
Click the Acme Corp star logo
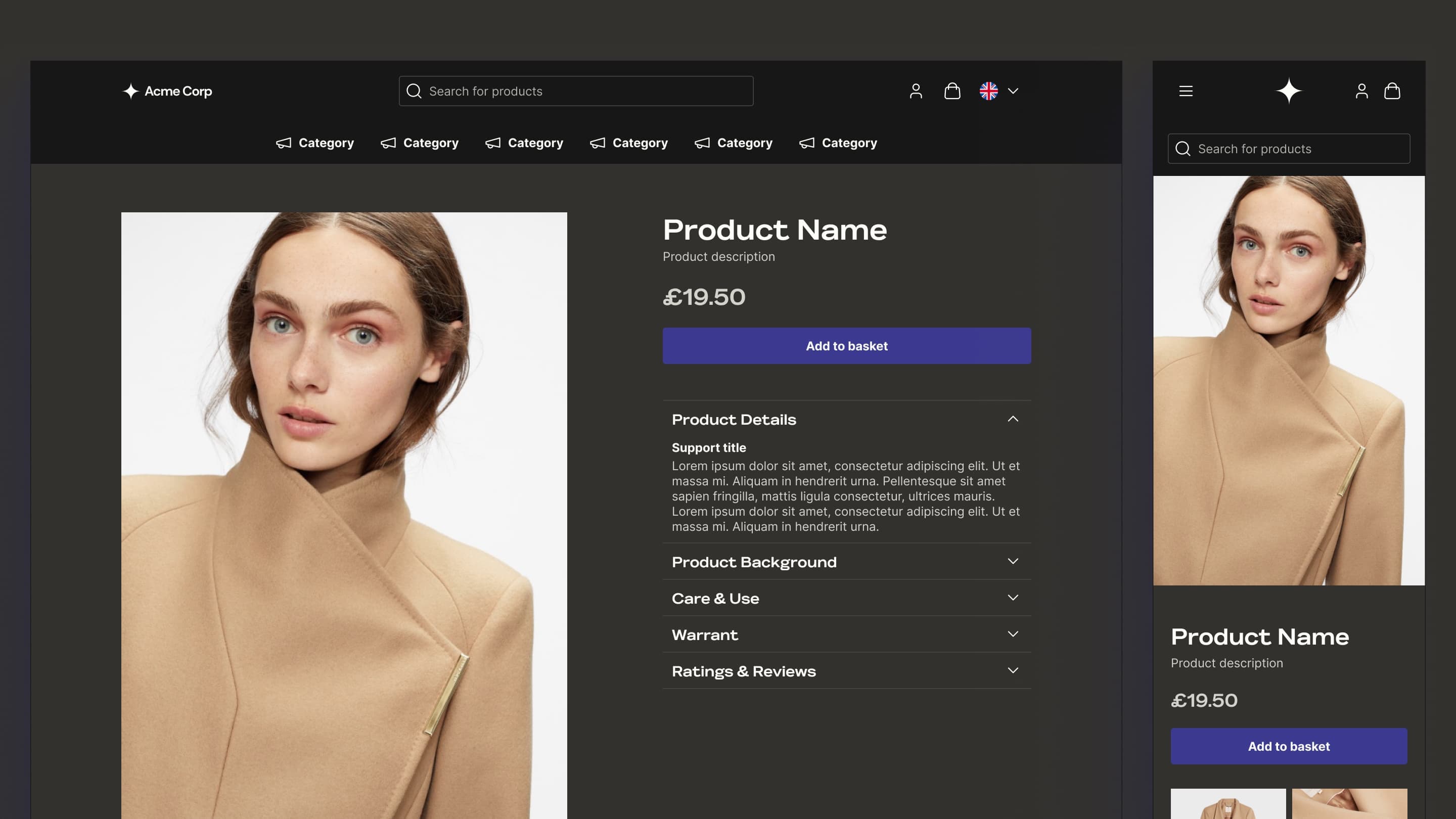click(131, 91)
